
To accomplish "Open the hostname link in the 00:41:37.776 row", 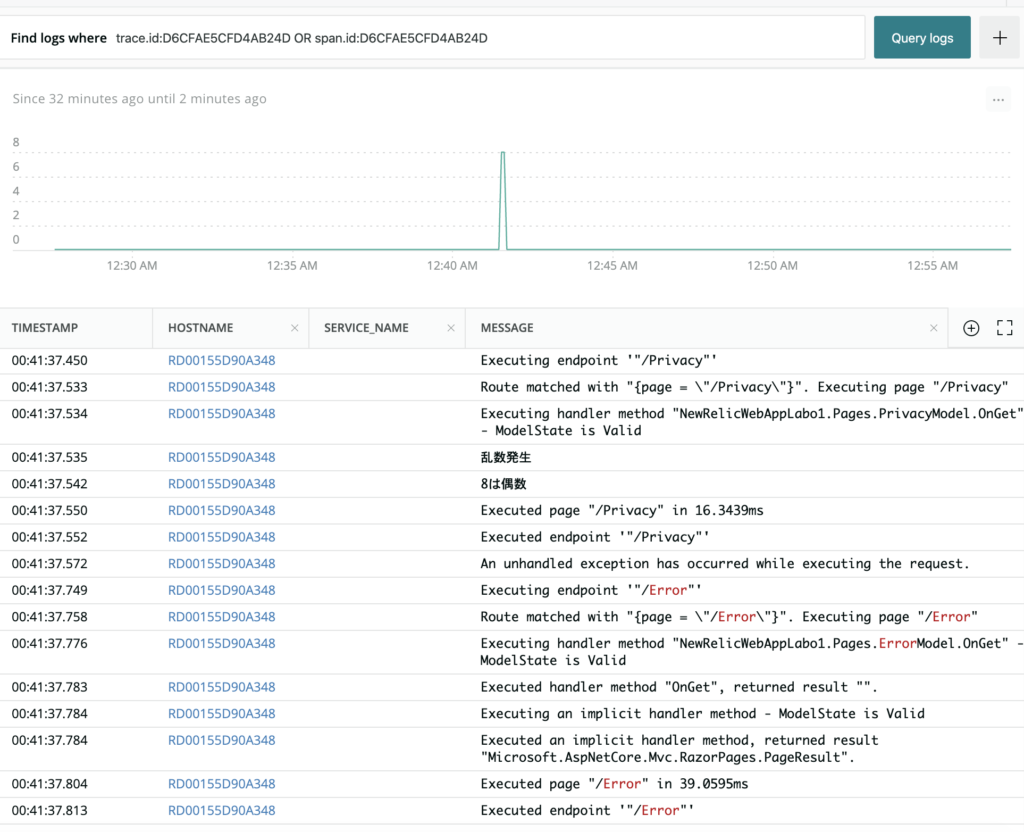I will click(x=221, y=644).
